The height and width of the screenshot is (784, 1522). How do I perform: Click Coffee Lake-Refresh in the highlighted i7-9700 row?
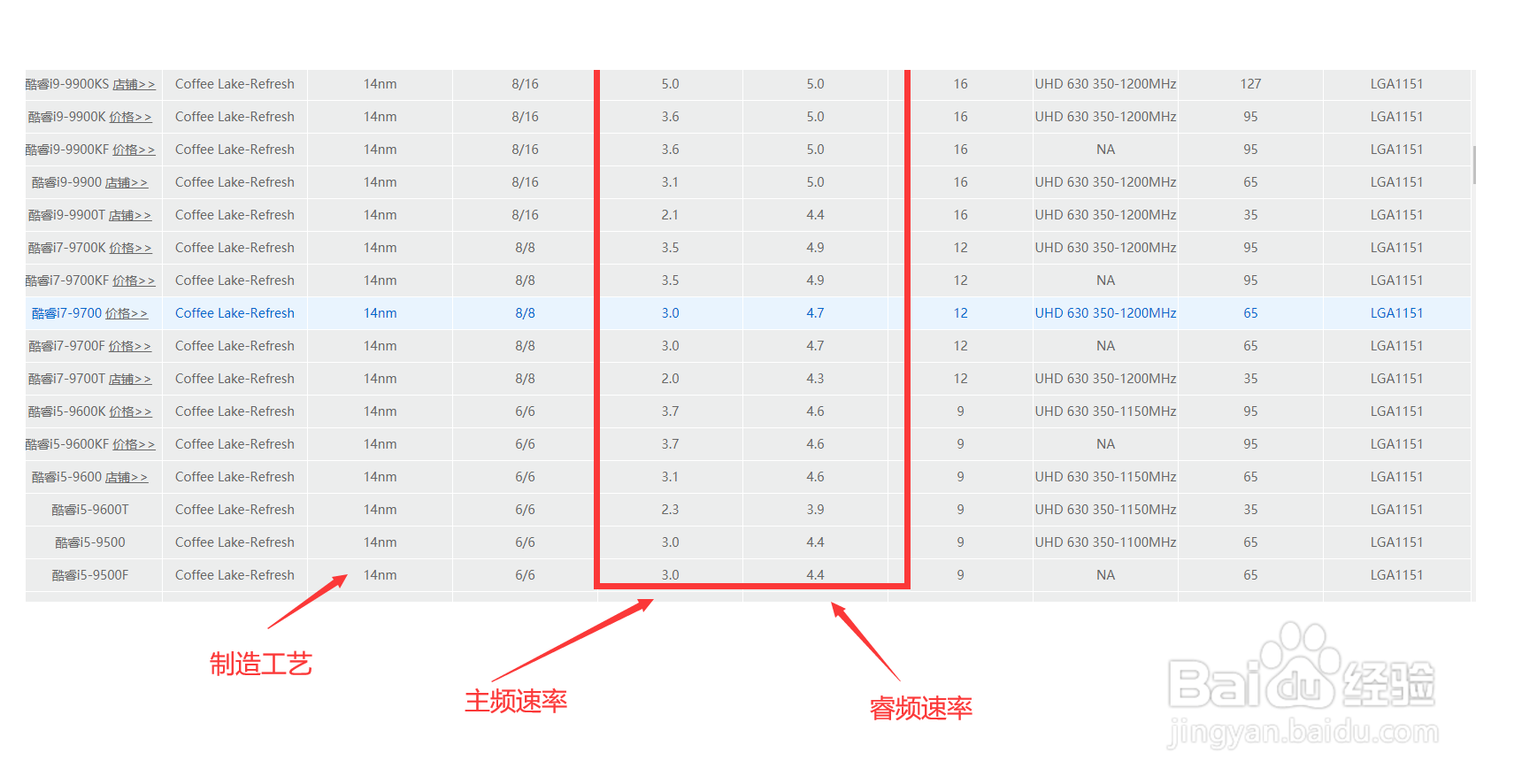pyautogui.click(x=234, y=313)
